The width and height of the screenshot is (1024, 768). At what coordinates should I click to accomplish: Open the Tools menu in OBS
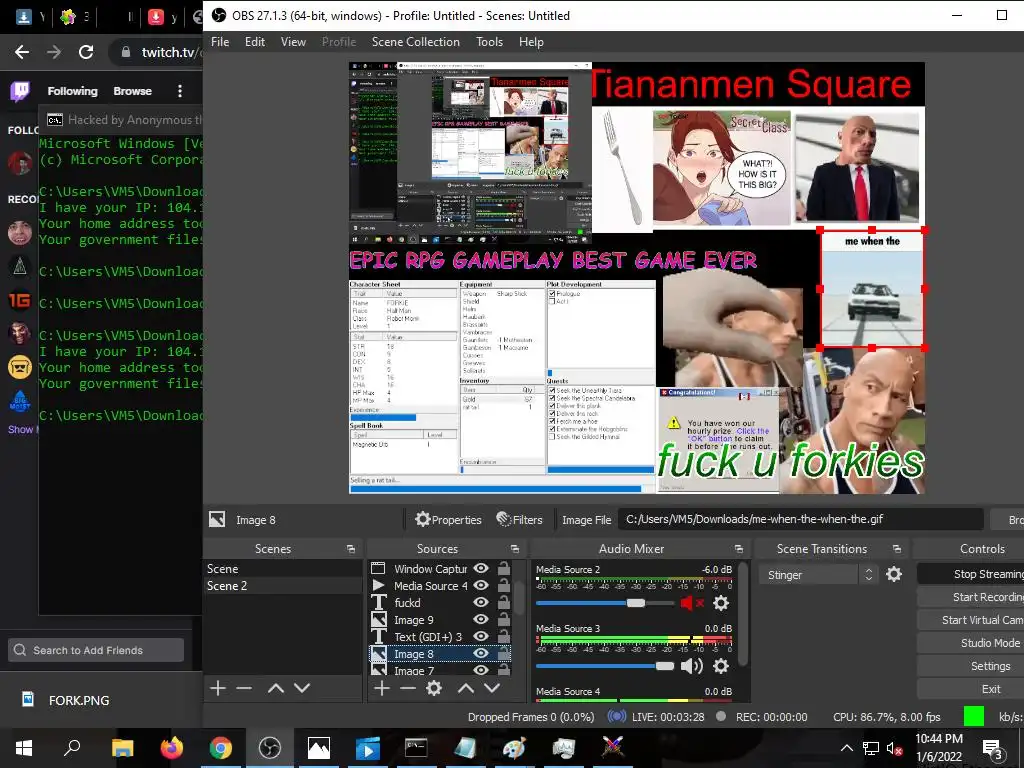click(x=489, y=42)
